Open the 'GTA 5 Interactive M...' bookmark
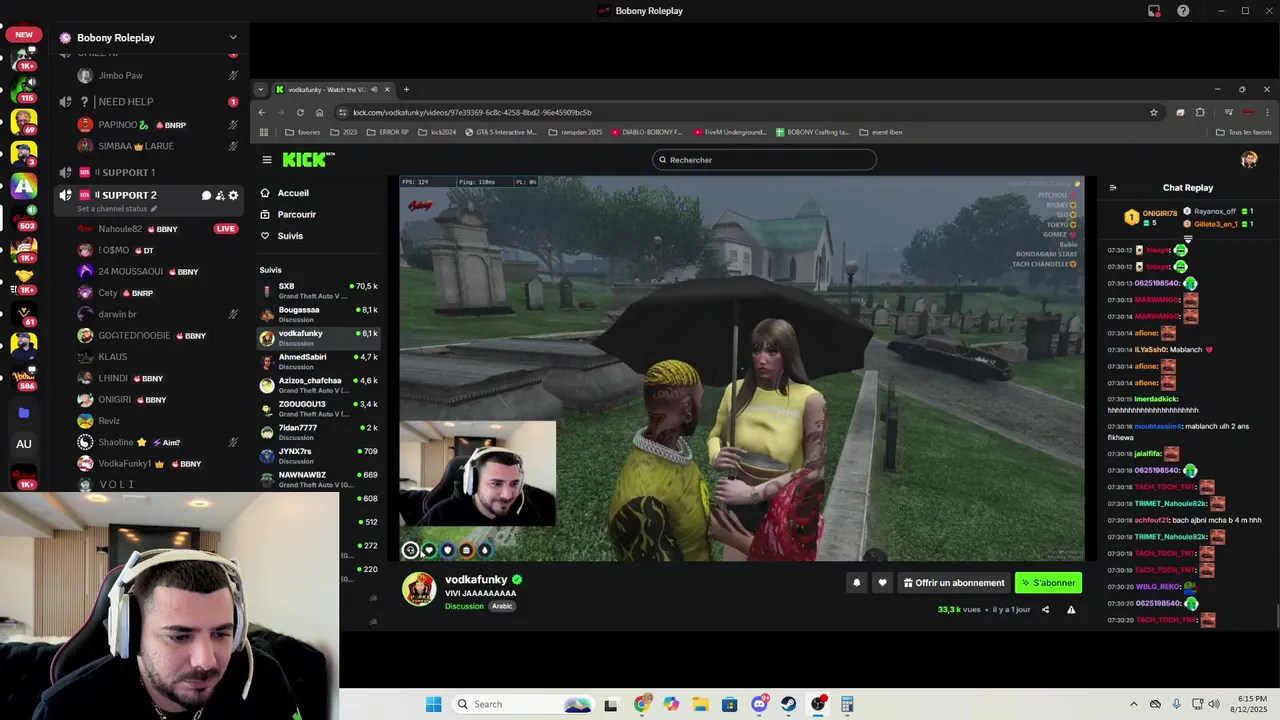Viewport: 1280px width, 720px height. (x=501, y=132)
